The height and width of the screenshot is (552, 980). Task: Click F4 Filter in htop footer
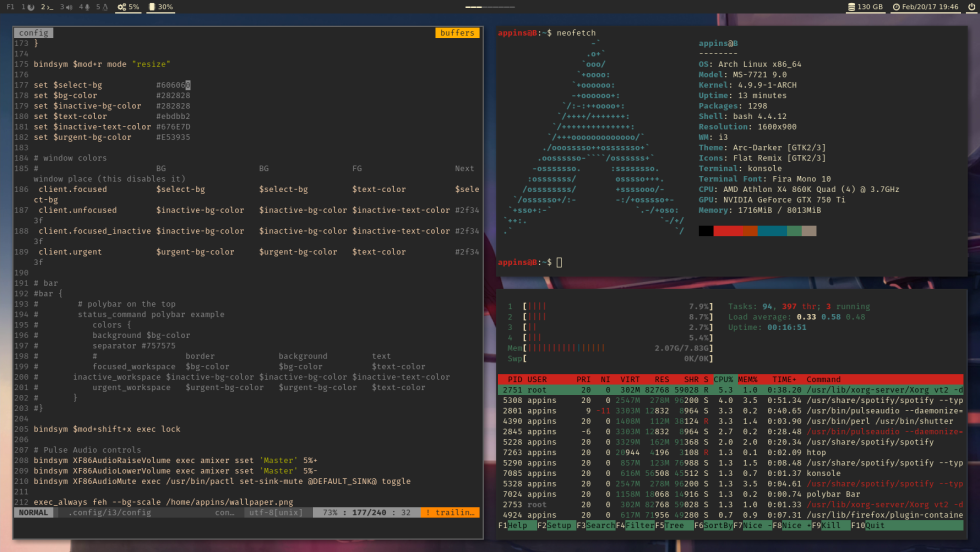pyautogui.click(x=635, y=526)
